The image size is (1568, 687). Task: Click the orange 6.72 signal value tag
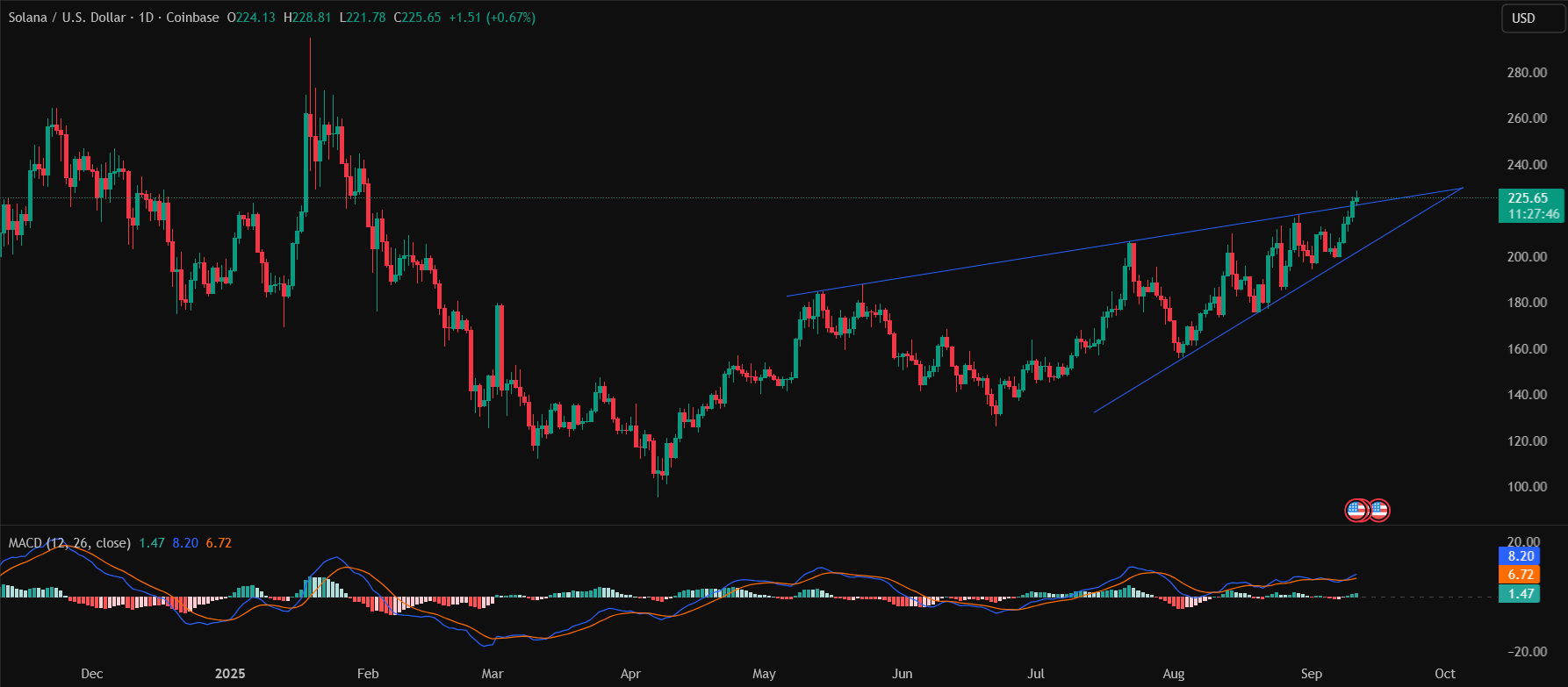[x=1521, y=575]
